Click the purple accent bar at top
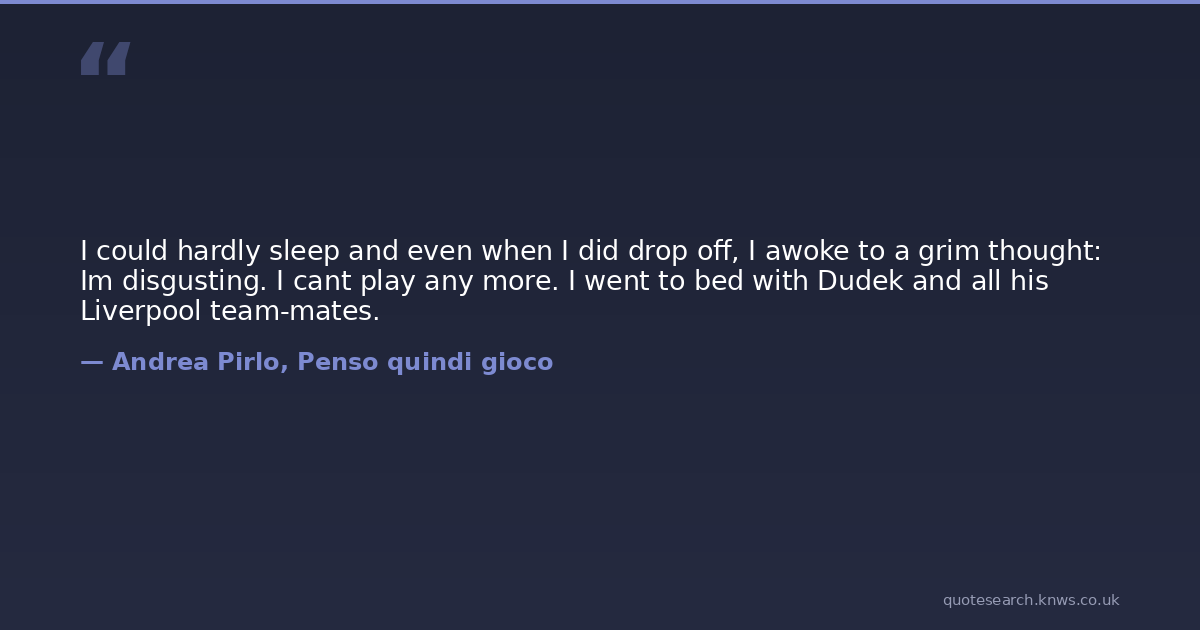1200x630 pixels. (600, 2)
